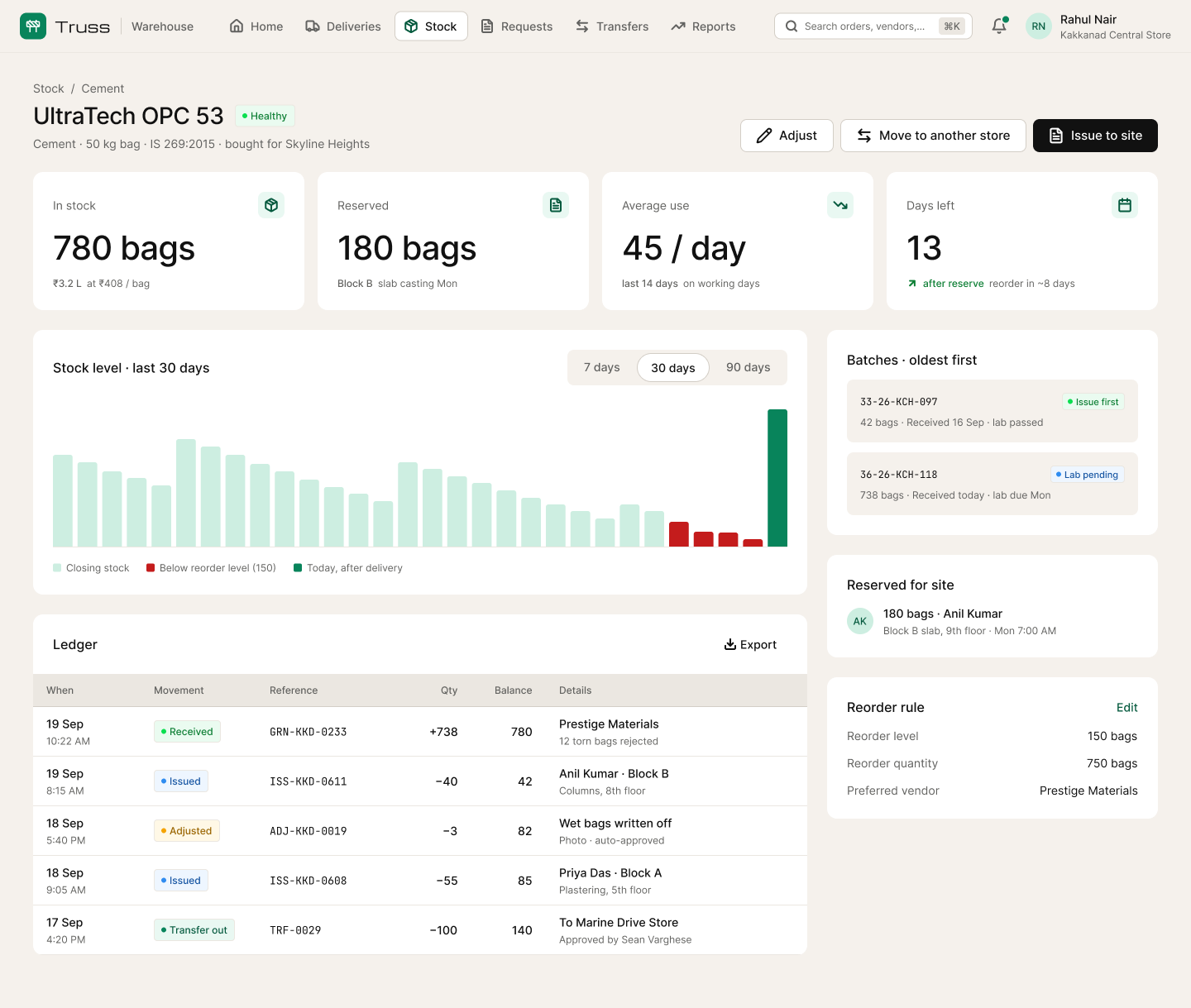Click the Days left calendar icon

(1125, 205)
